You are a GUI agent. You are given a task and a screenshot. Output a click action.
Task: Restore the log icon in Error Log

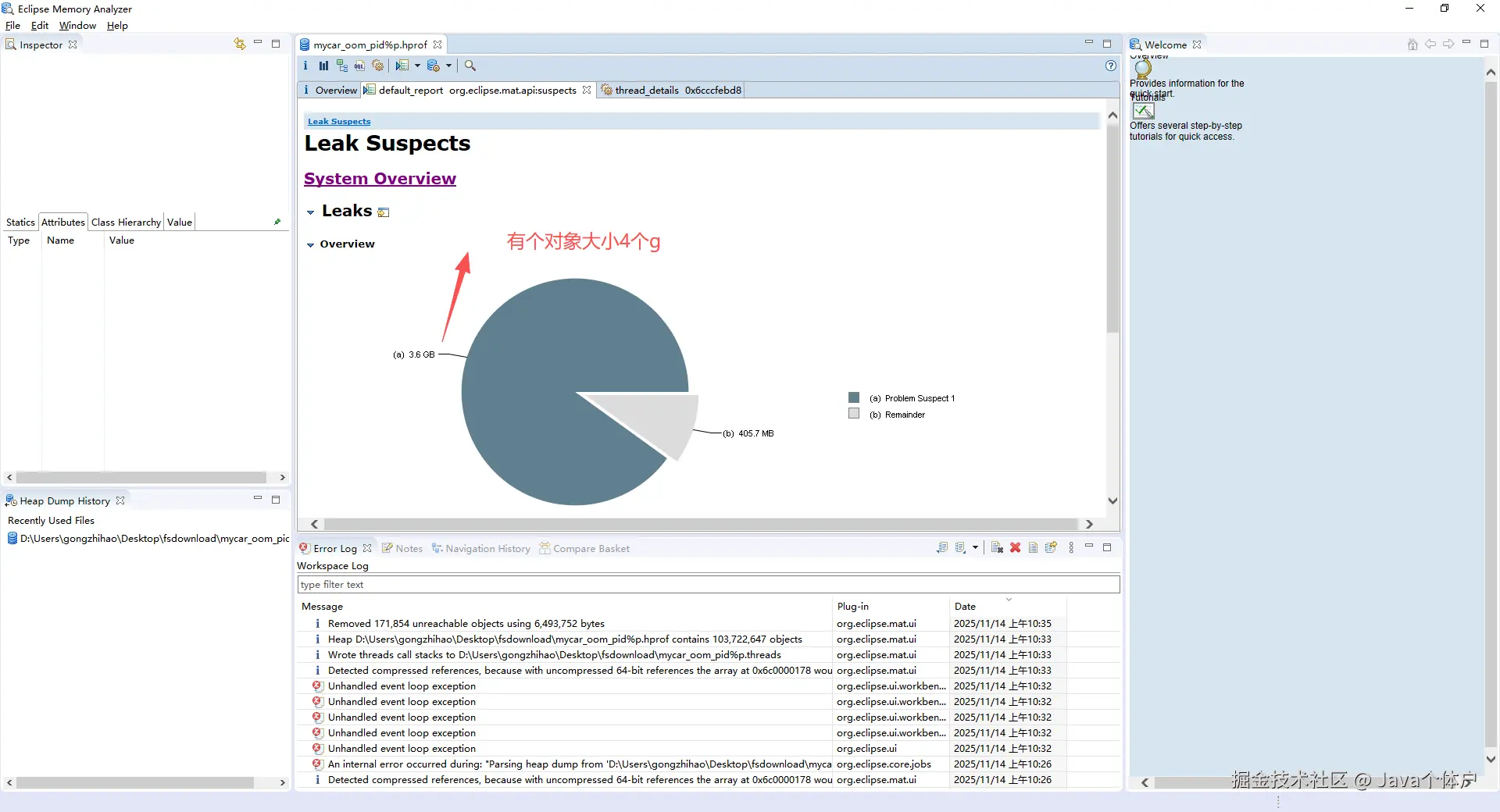tap(1051, 548)
